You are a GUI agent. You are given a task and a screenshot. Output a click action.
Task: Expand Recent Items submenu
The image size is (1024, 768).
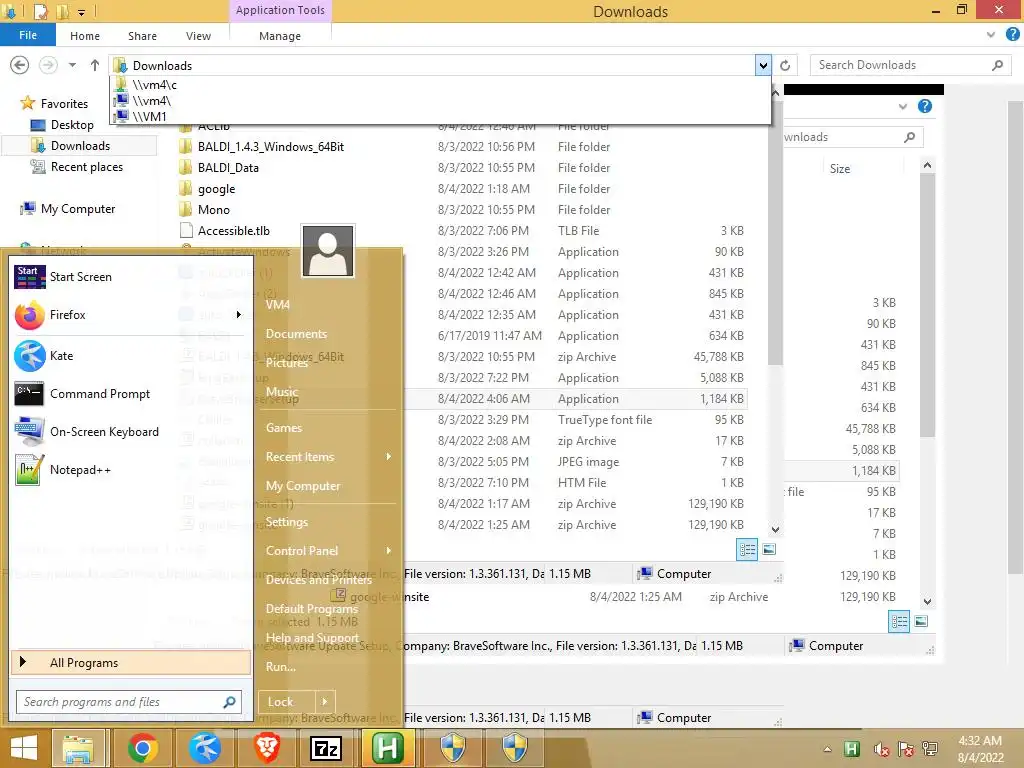click(x=389, y=456)
